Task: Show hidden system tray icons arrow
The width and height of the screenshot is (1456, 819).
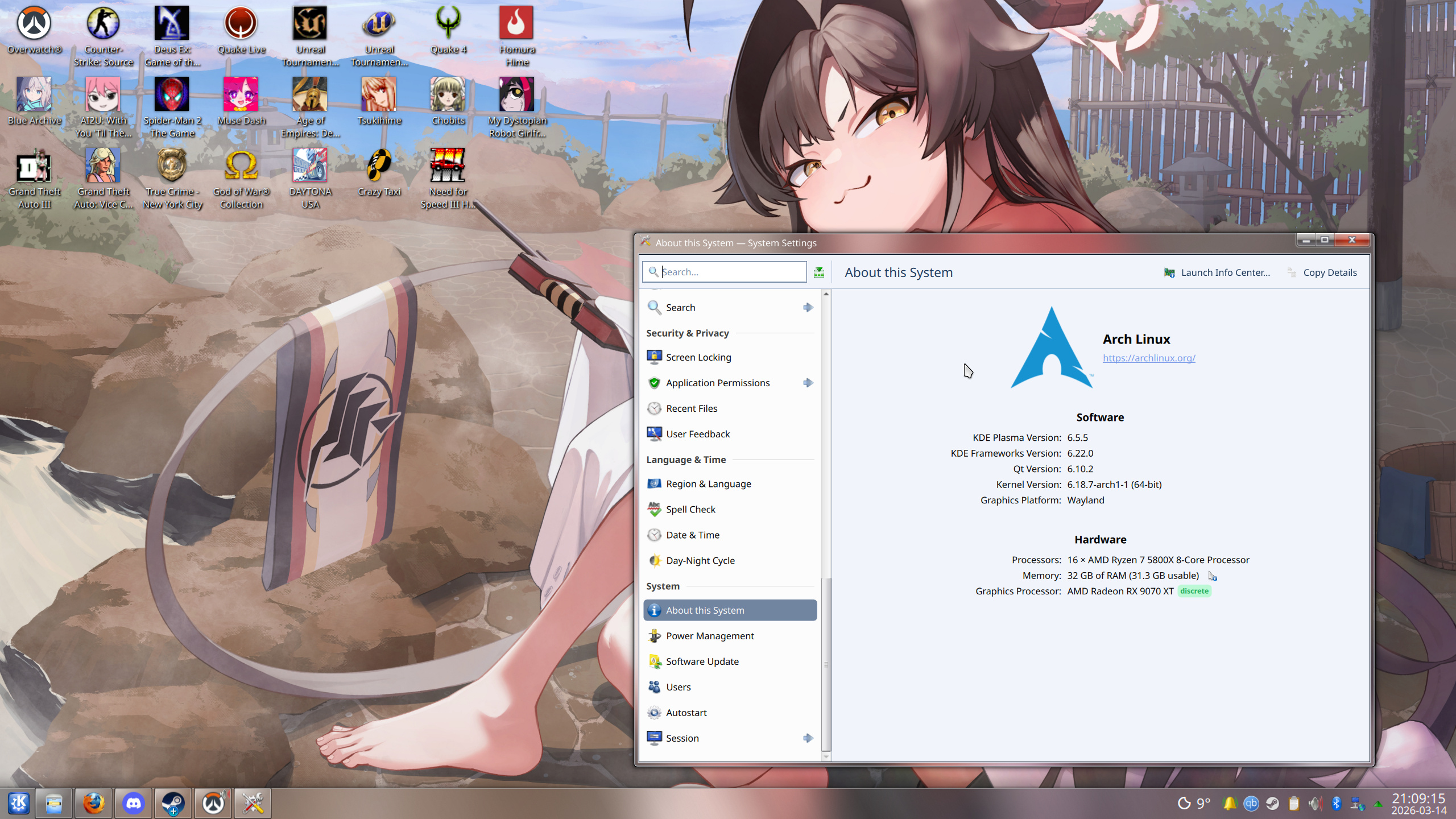Action: coord(1378,804)
